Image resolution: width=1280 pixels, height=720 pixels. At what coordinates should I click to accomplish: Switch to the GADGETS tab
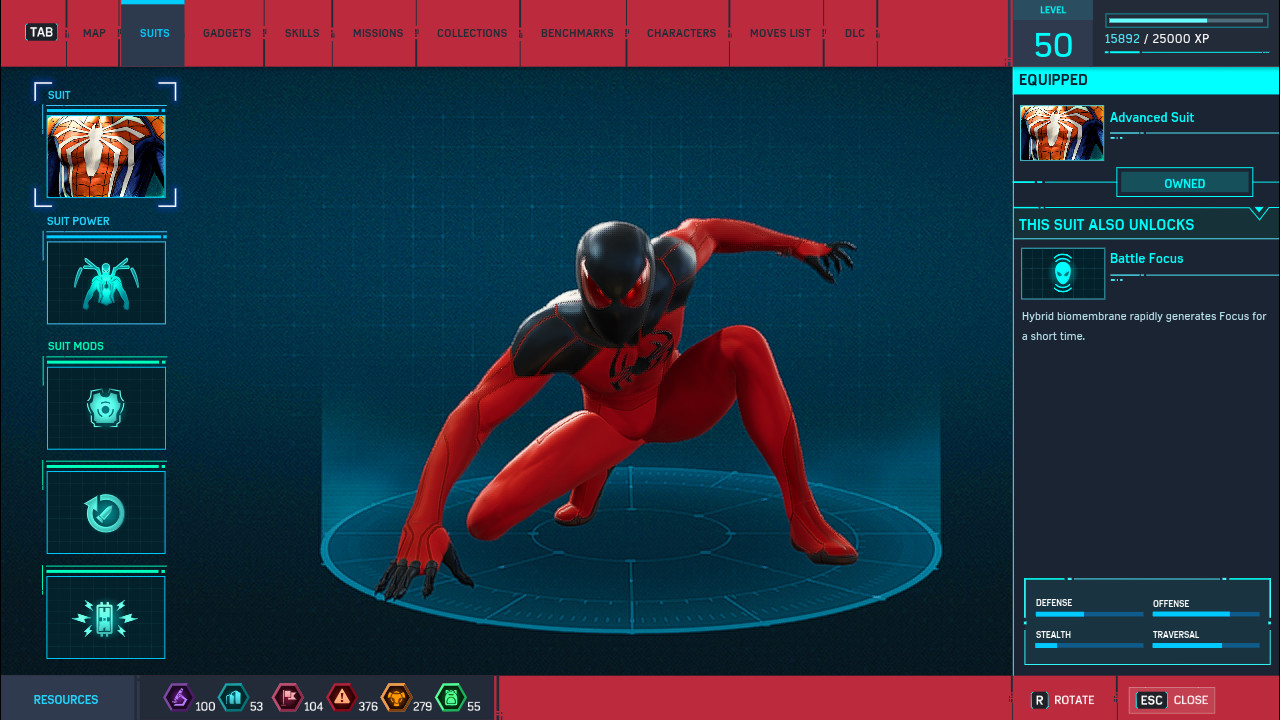[x=226, y=33]
